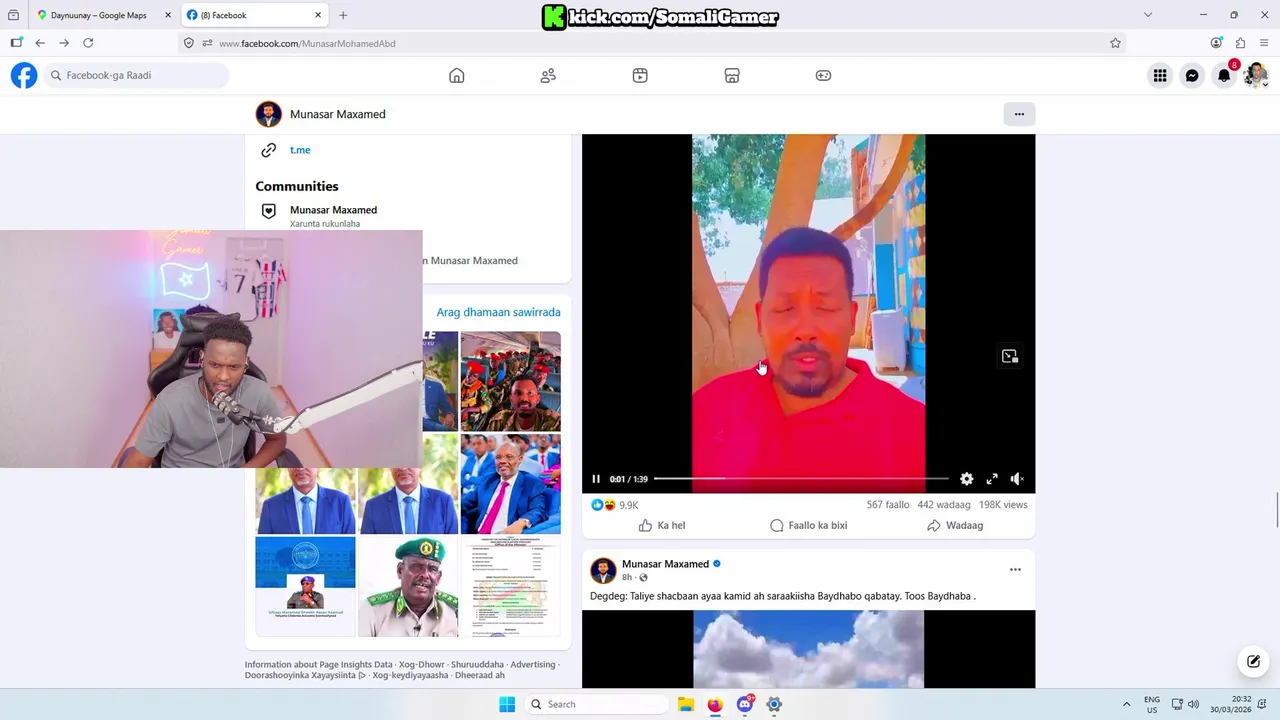Open File Explorer from taskbar
The width and height of the screenshot is (1280, 720).
(686, 704)
